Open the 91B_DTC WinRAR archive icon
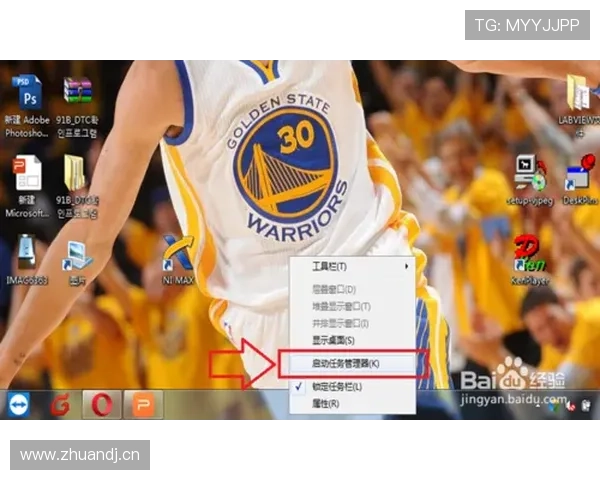Screen dimensions: 600x480 [x=78, y=91]
